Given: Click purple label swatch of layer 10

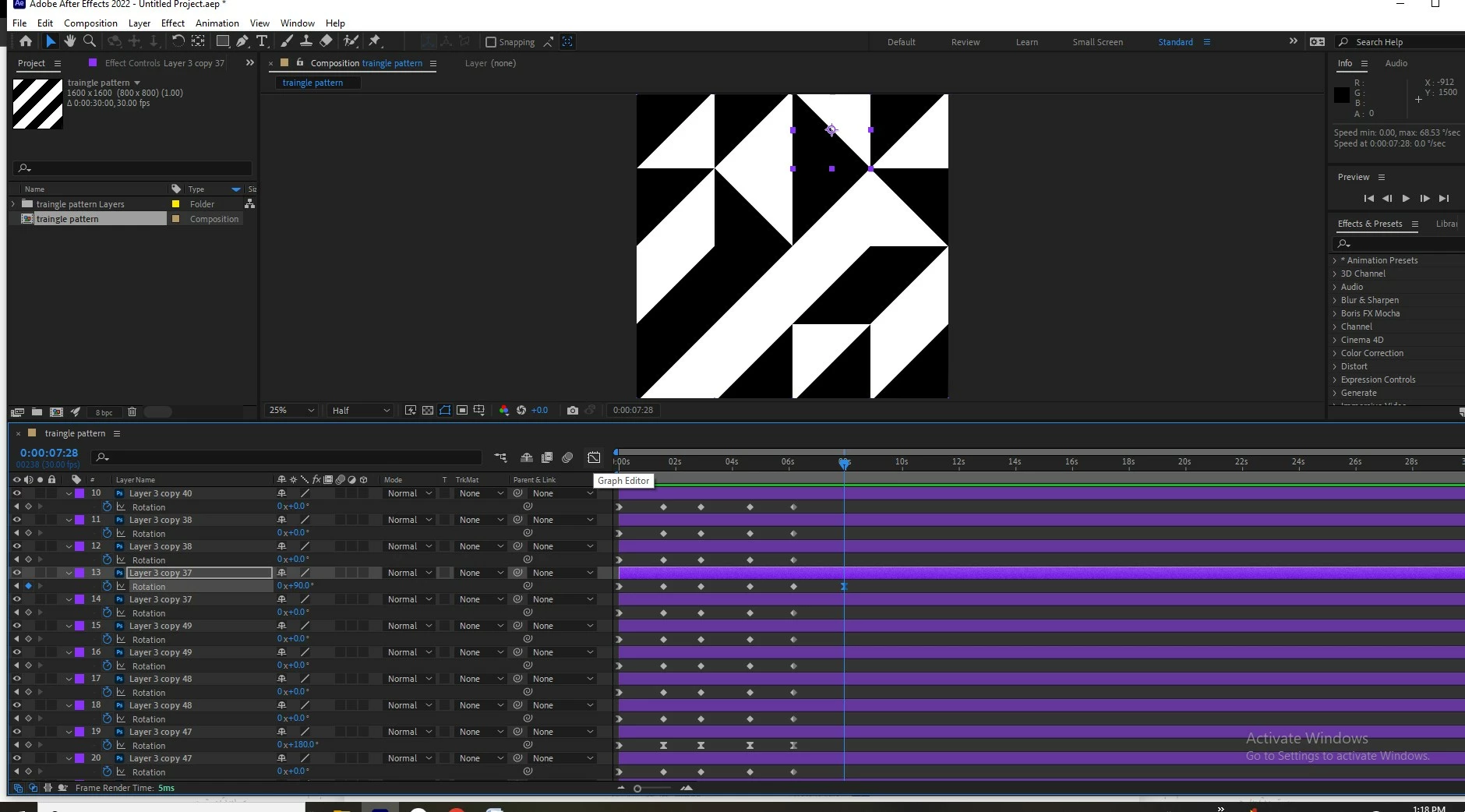Looking at the screenshot, I should coord(79,493).
